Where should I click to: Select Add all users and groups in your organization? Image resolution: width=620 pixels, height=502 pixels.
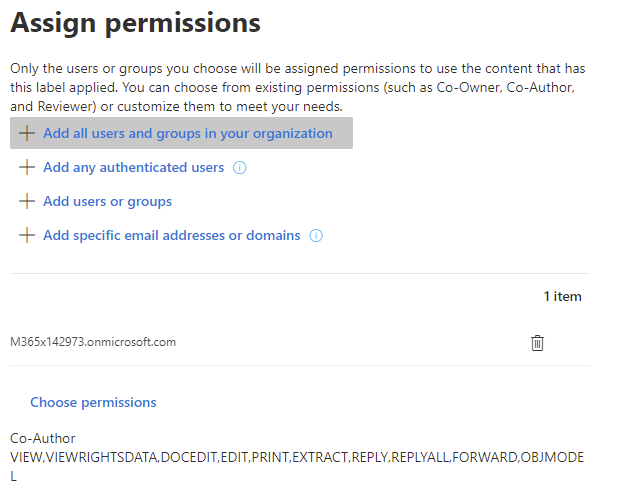point(187,133)
